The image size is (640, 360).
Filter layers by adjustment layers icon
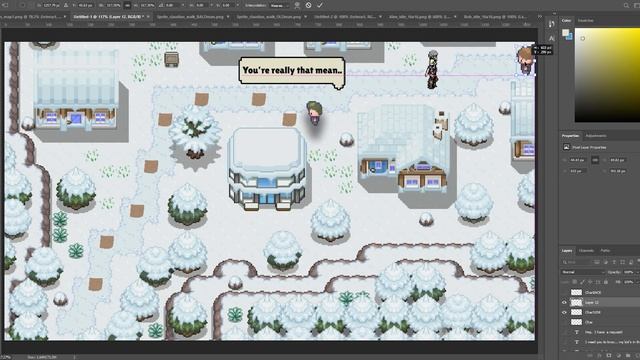pos(606,262)
